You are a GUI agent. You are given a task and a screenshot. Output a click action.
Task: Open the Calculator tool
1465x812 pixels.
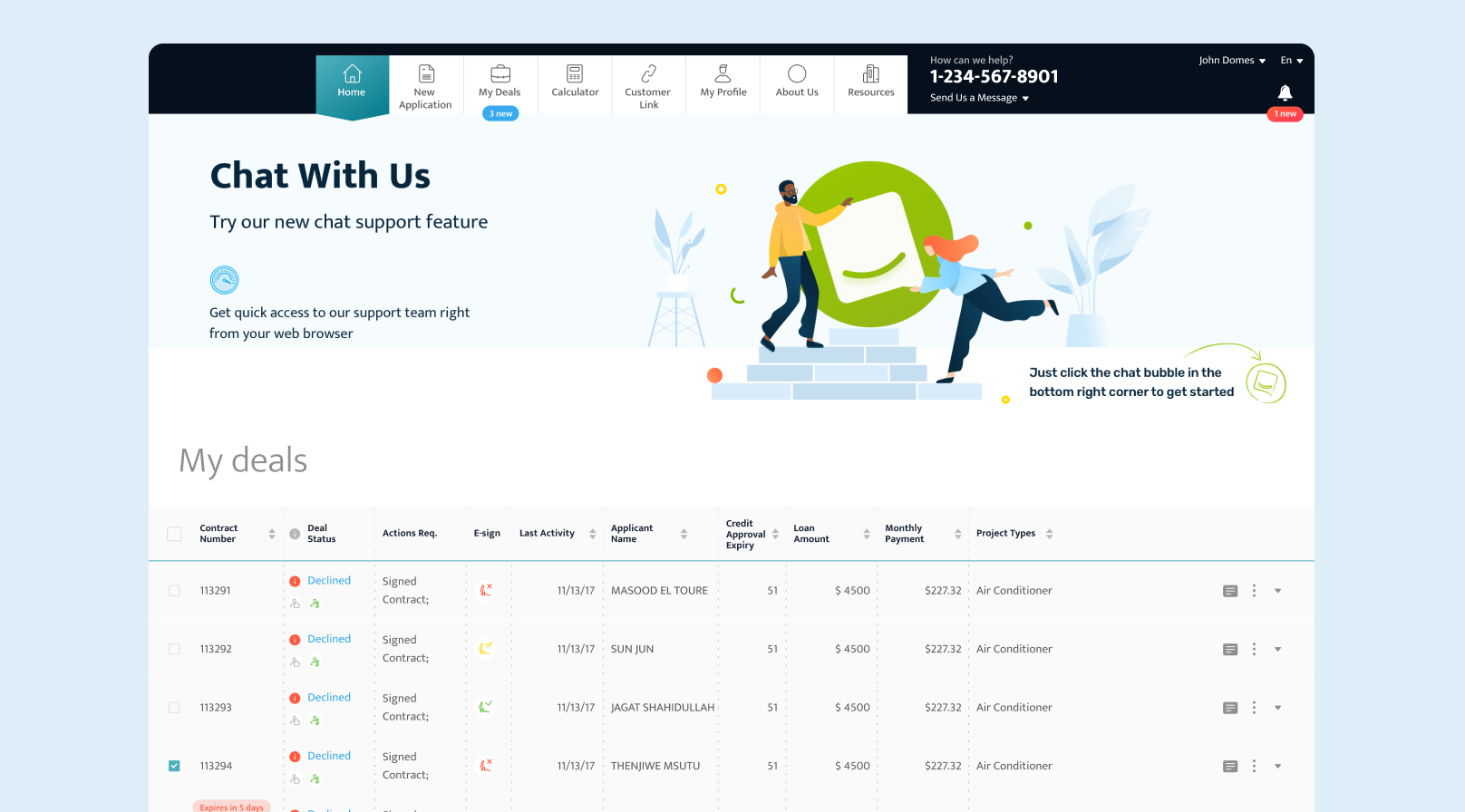coord(575,82)
